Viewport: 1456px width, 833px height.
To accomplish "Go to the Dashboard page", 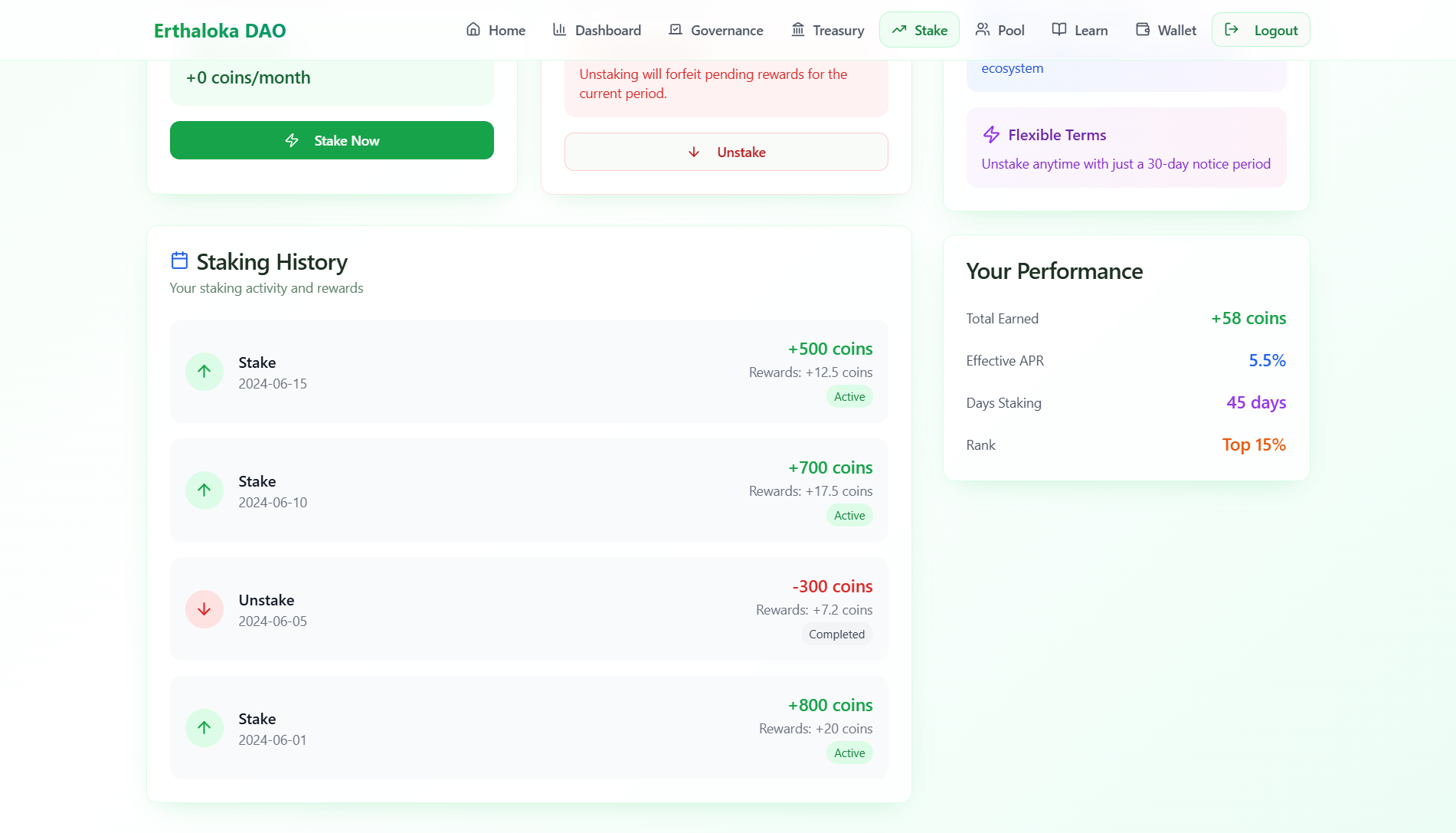I will [597, 30].
